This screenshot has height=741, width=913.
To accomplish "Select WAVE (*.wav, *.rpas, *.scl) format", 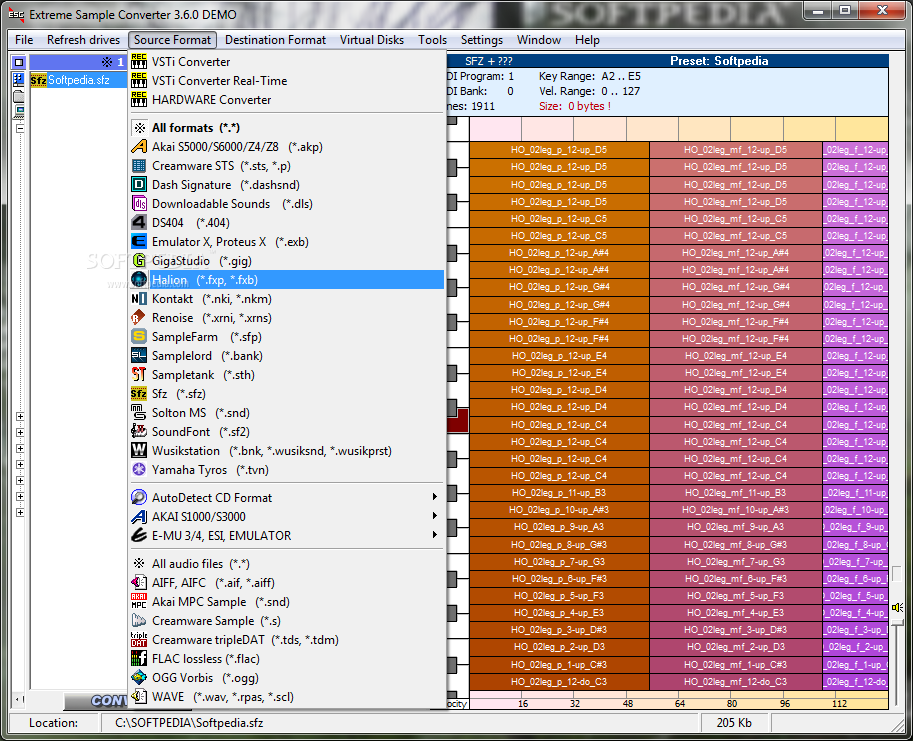I will [288, 697].
